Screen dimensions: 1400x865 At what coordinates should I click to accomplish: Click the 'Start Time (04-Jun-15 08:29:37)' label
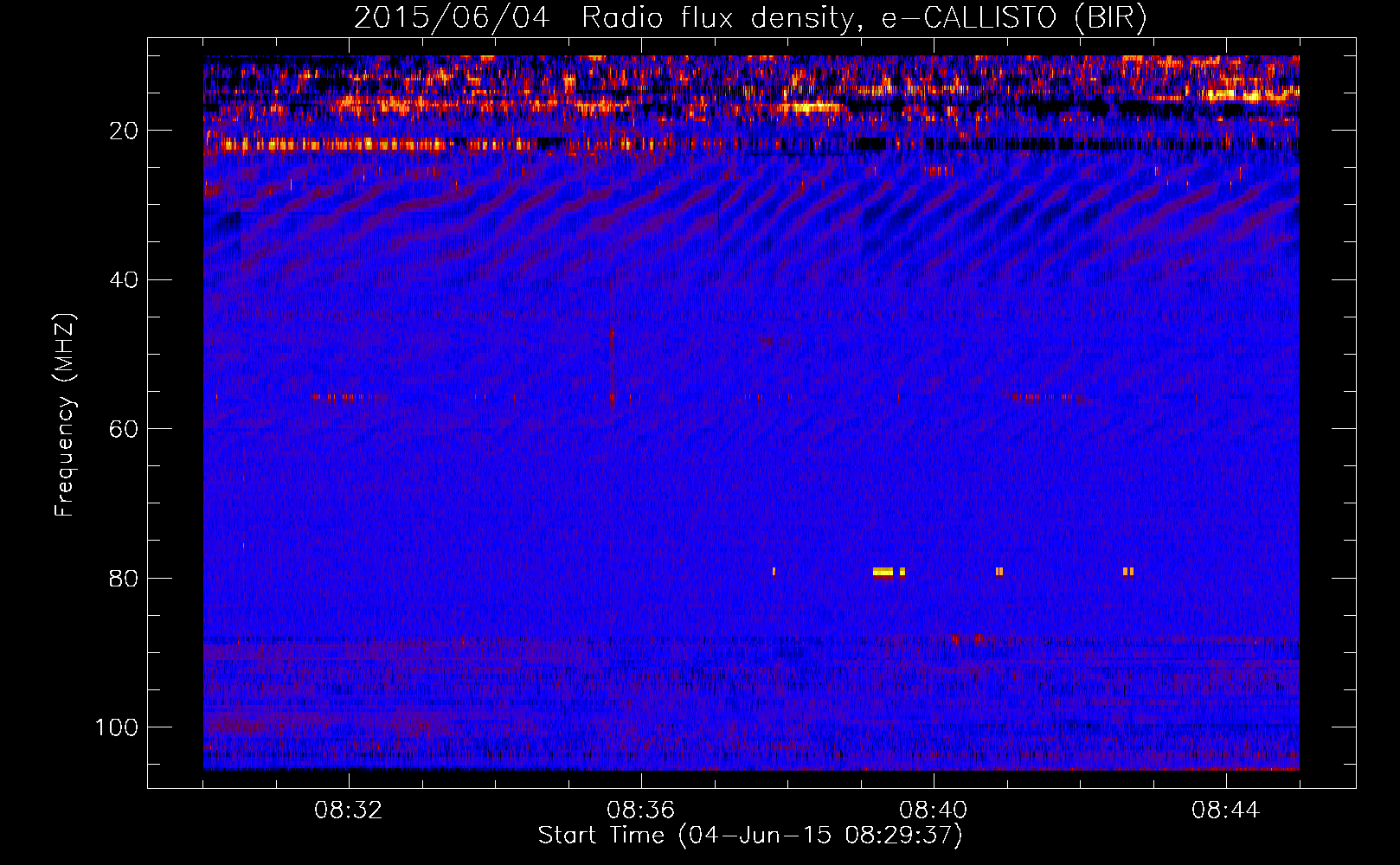(x=750, y=836)
